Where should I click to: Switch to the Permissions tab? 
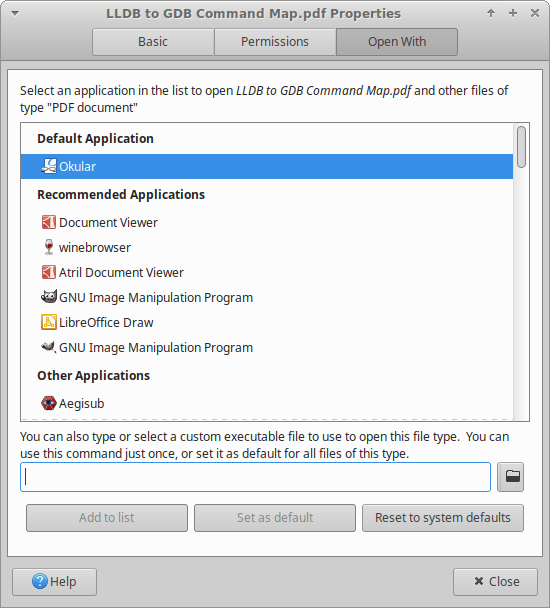275,41
